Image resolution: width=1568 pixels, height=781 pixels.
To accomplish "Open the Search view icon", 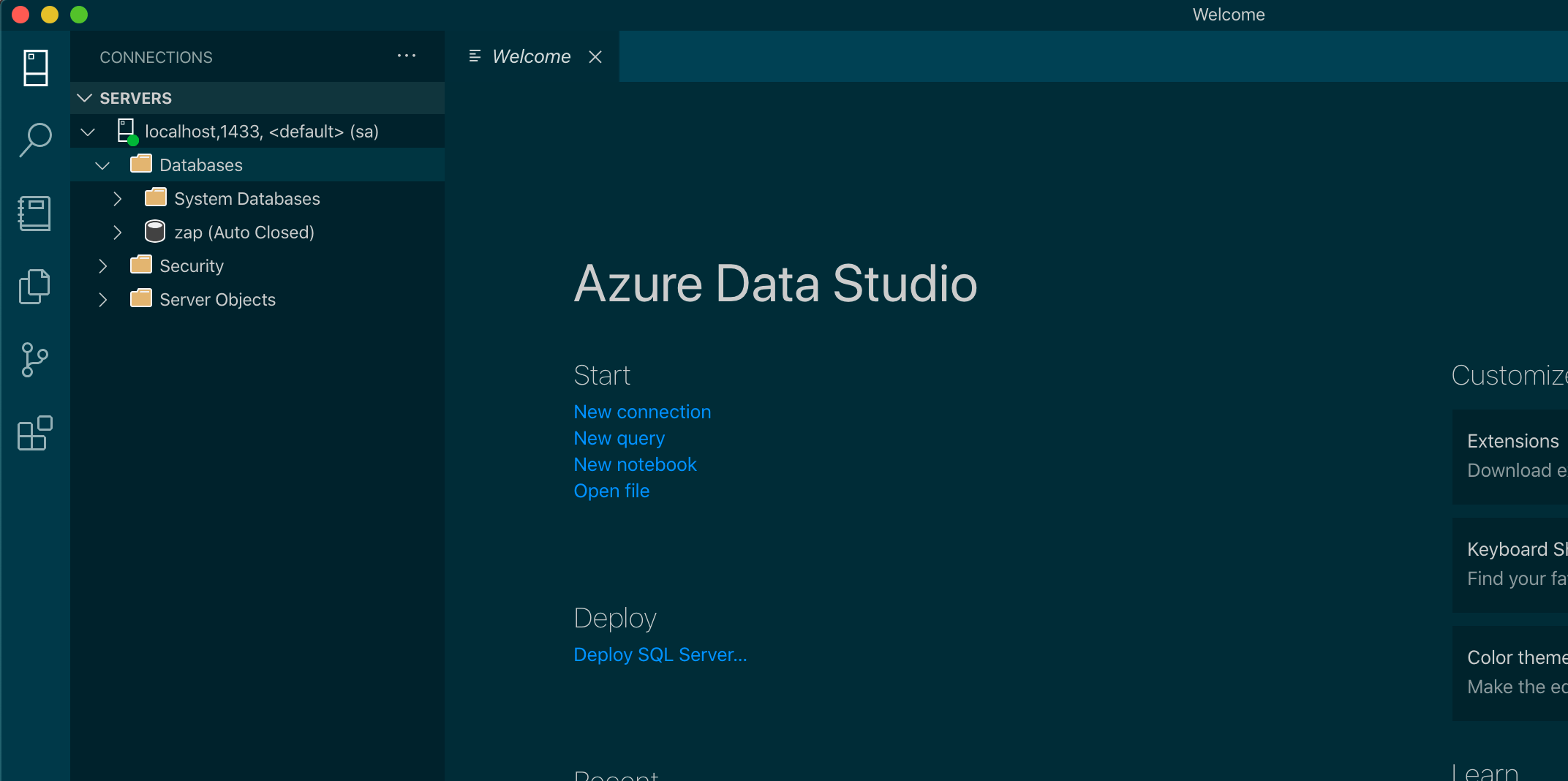I will click(x=35, y=140).
